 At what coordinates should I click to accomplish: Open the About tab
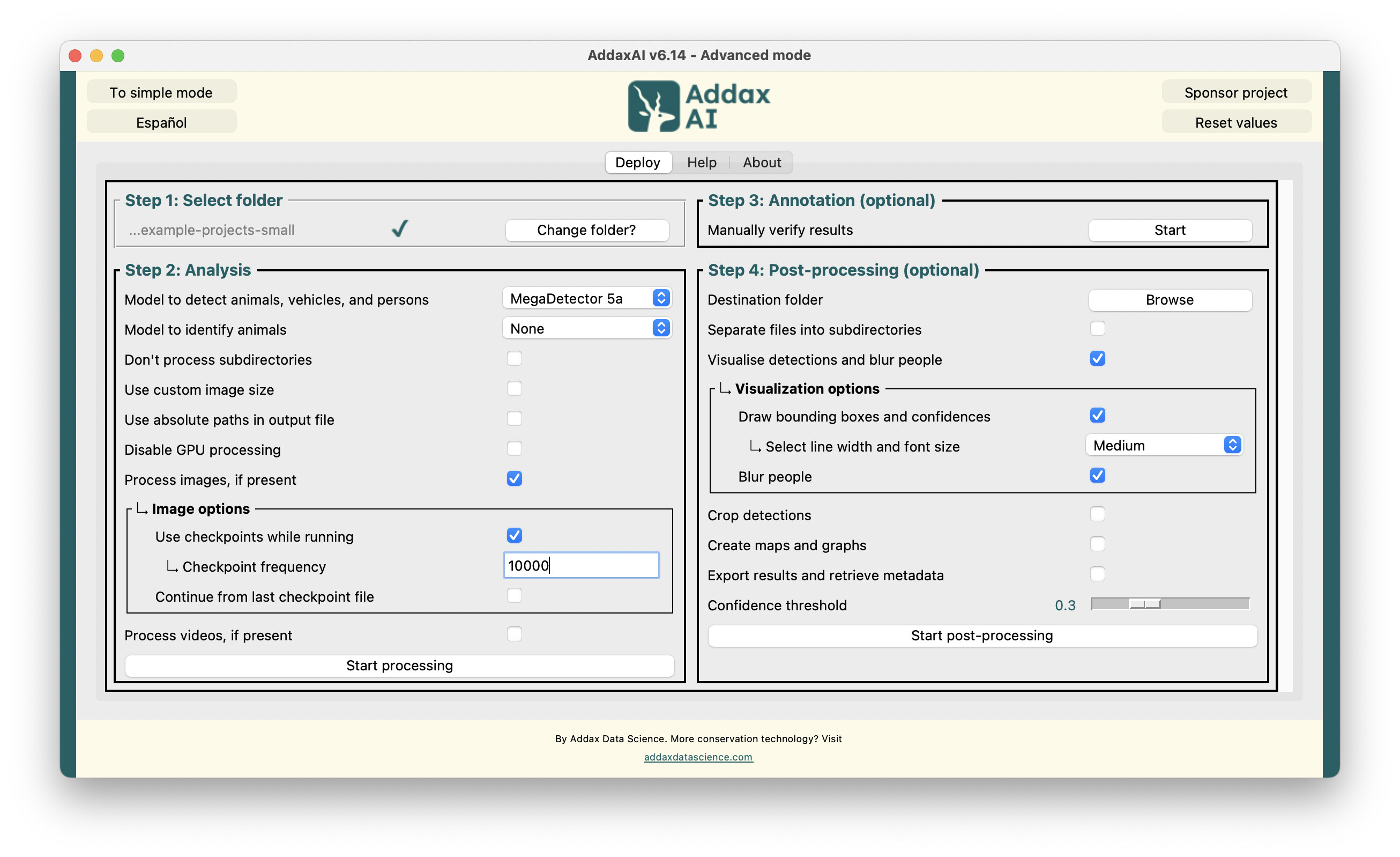(762, 162)
